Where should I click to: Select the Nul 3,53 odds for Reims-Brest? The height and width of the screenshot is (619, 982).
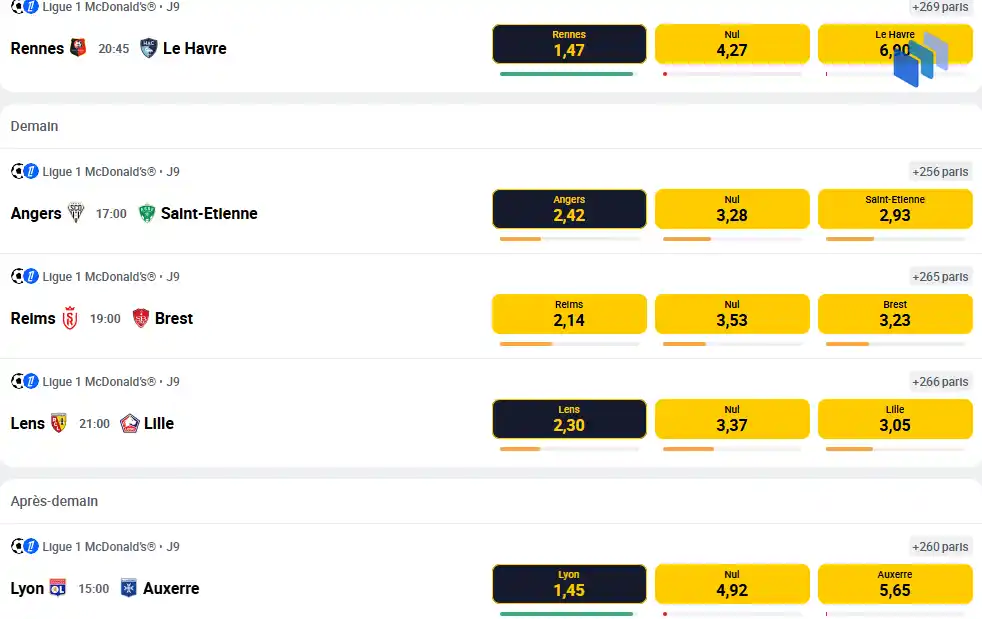point(731,314)
